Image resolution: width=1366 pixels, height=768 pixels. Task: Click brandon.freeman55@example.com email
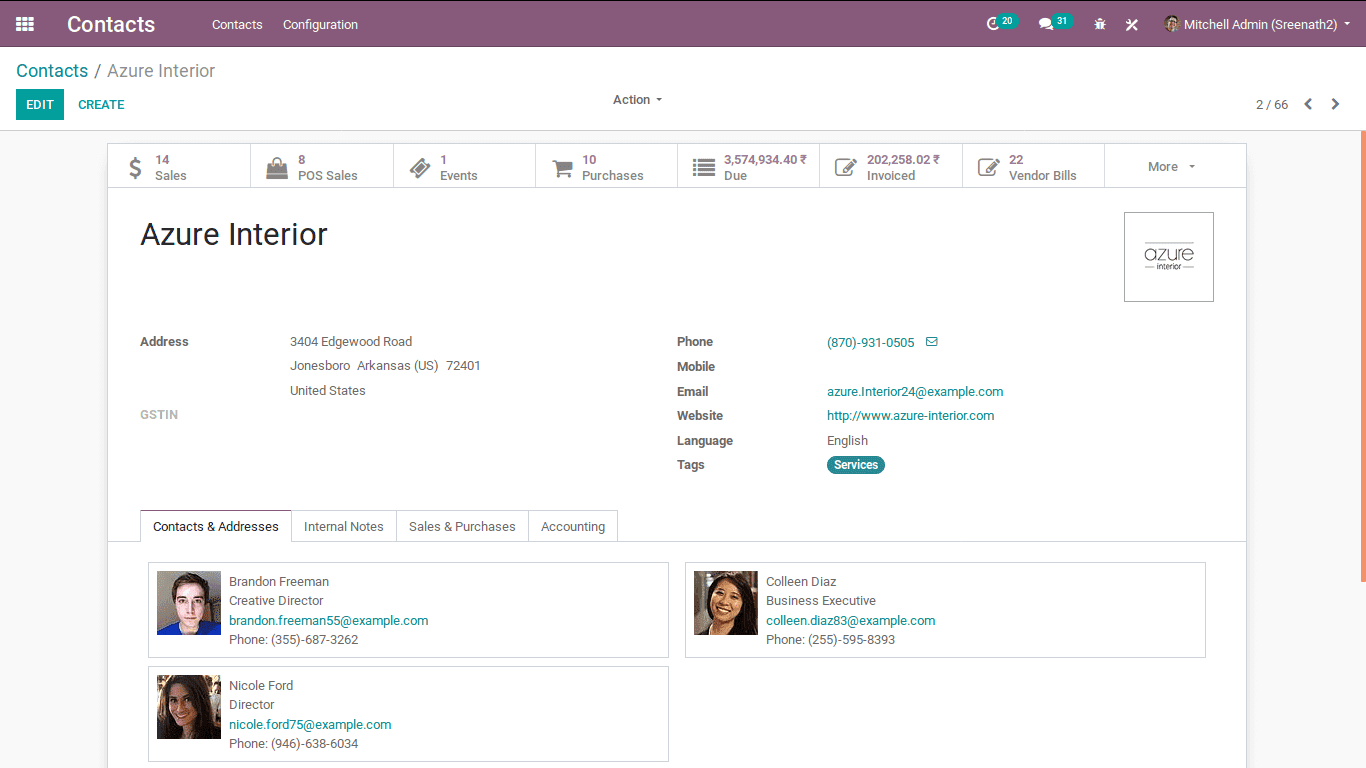pos(329,621)
